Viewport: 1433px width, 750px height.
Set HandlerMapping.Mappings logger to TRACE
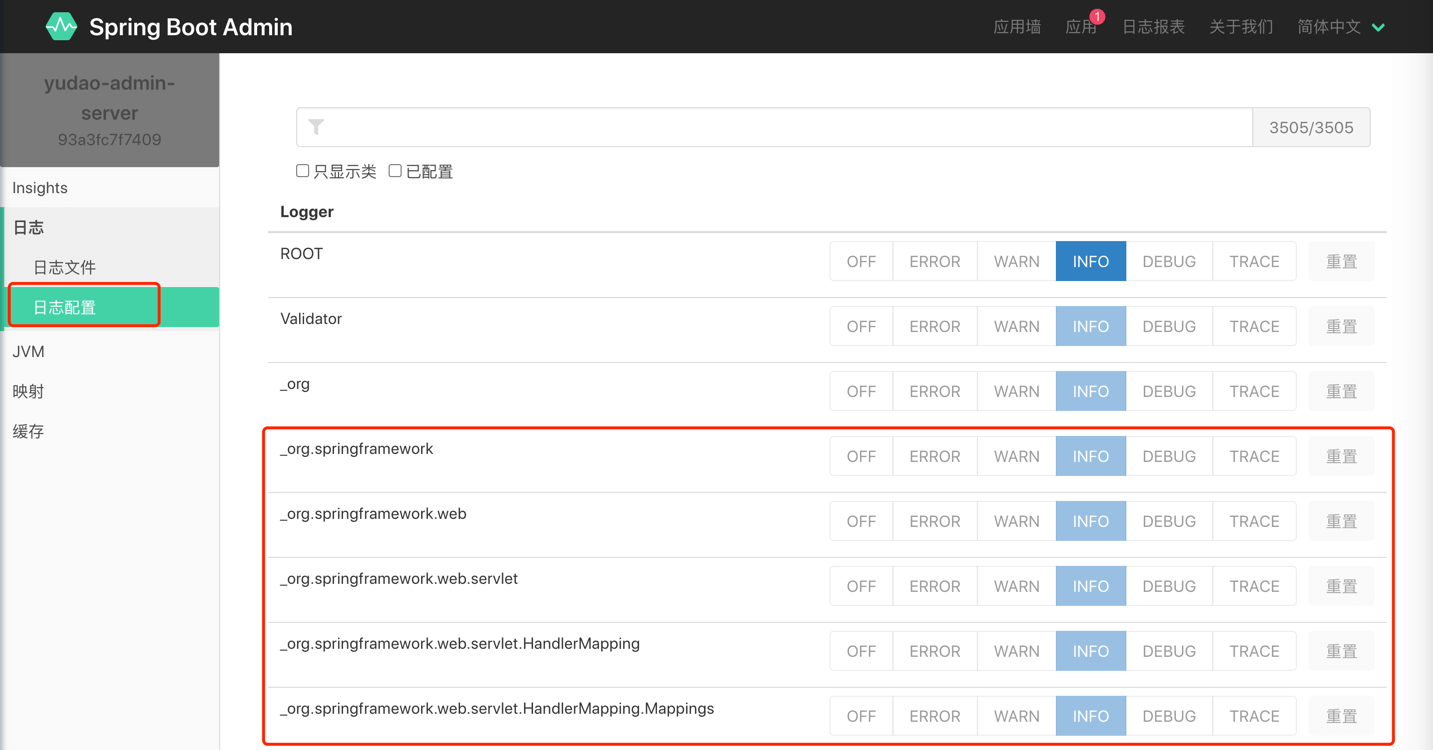coord(1254,716)
